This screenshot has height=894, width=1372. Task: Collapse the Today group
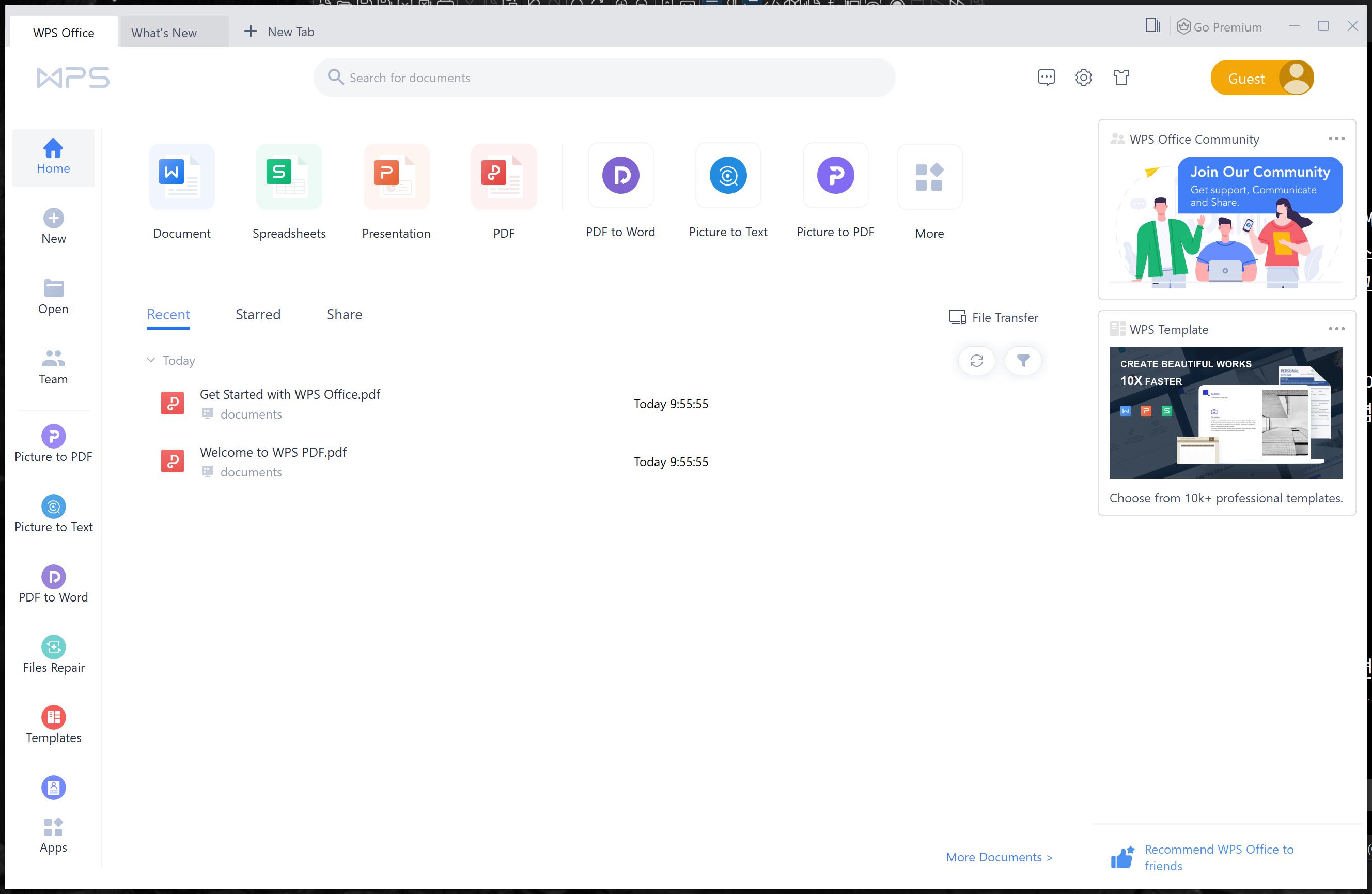pos(150,360)
